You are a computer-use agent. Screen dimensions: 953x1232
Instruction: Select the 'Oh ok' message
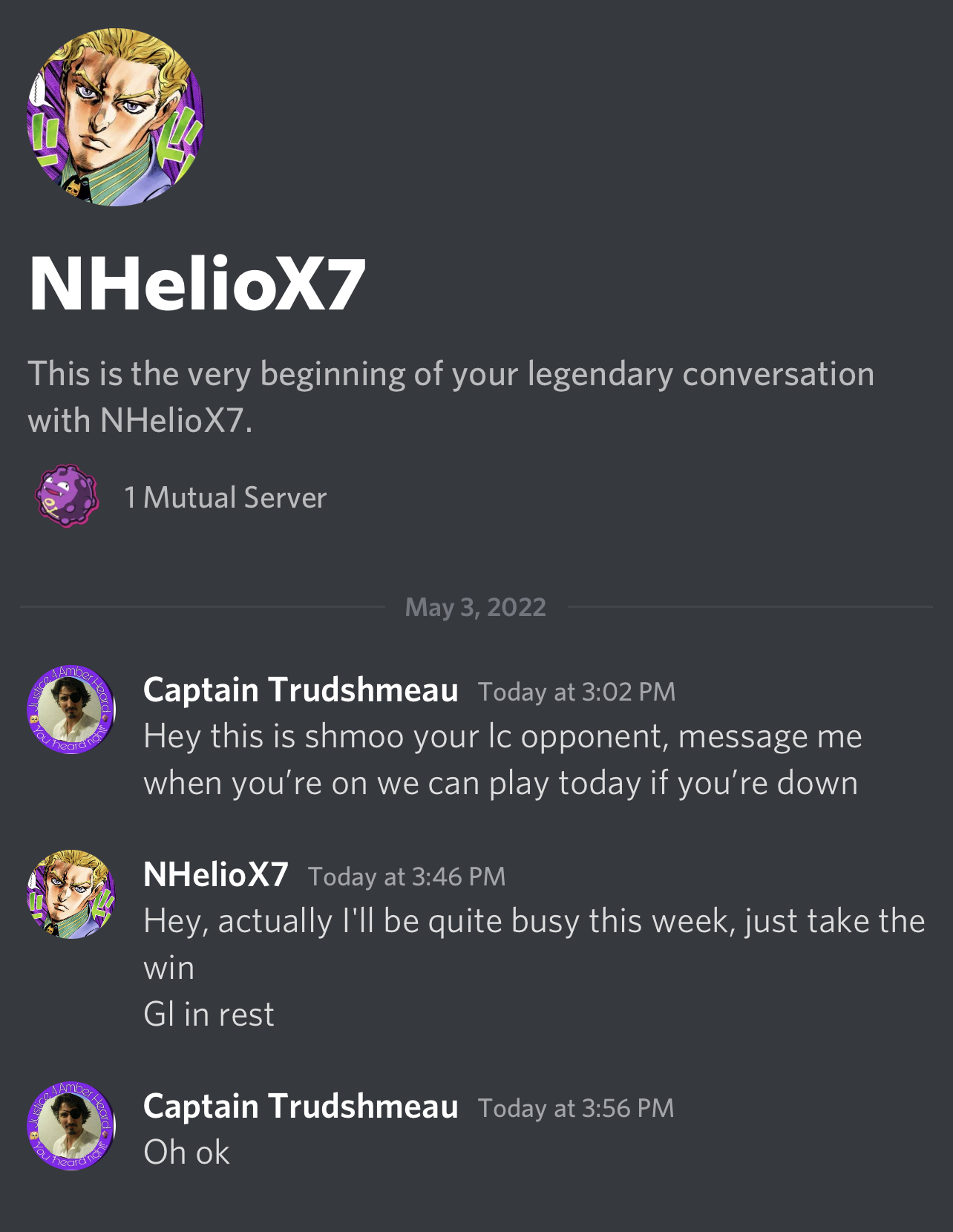pyautogui.click(x=186, y=1153)
